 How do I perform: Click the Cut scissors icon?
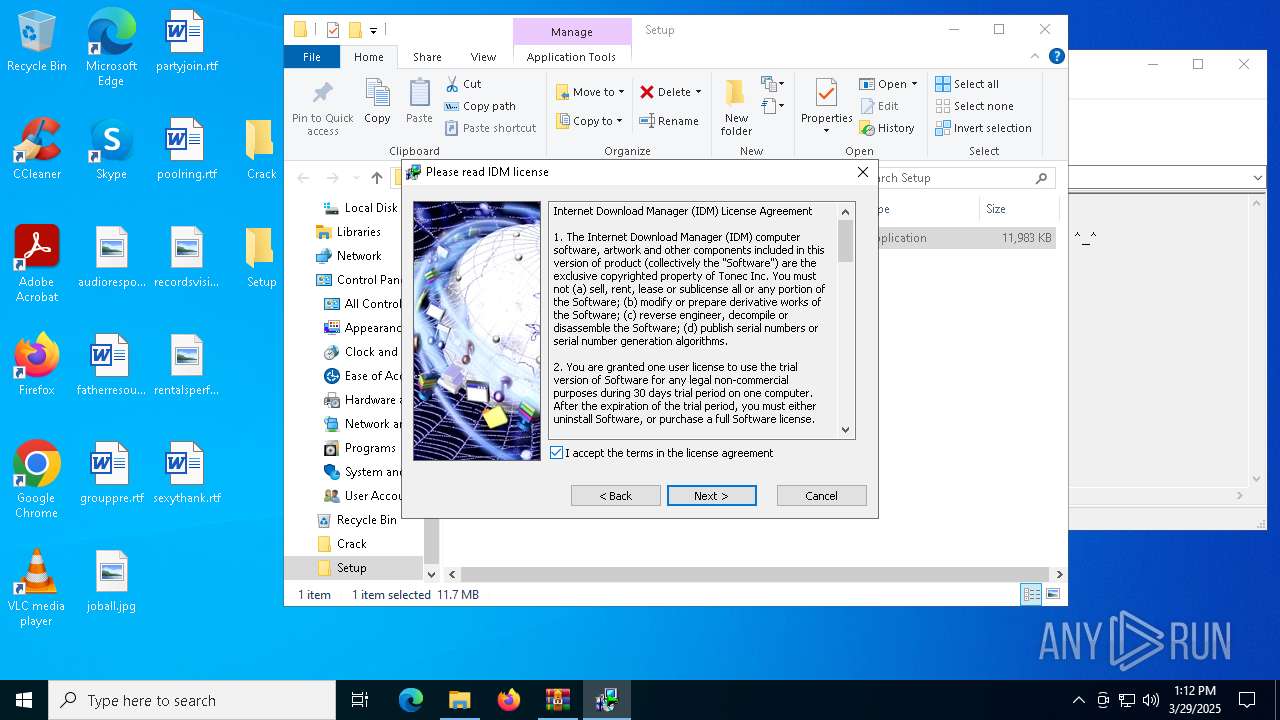(x=452, y=84)
